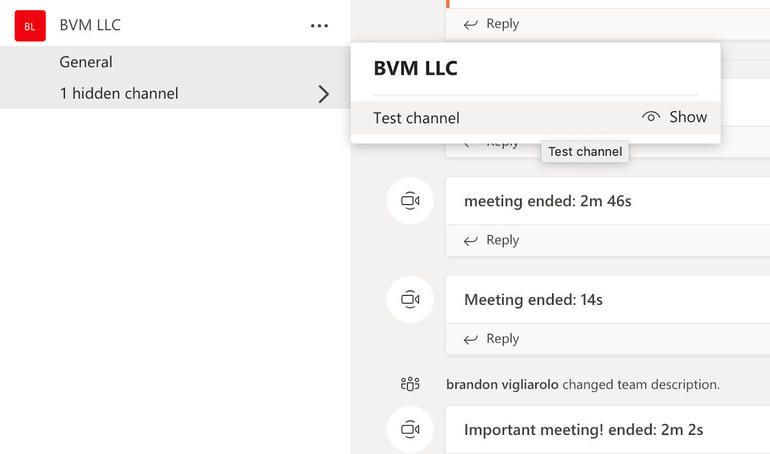Image resolution: width=770 pixels, height=454 pixels.
Task: Select the General channel
Action: 86,62
